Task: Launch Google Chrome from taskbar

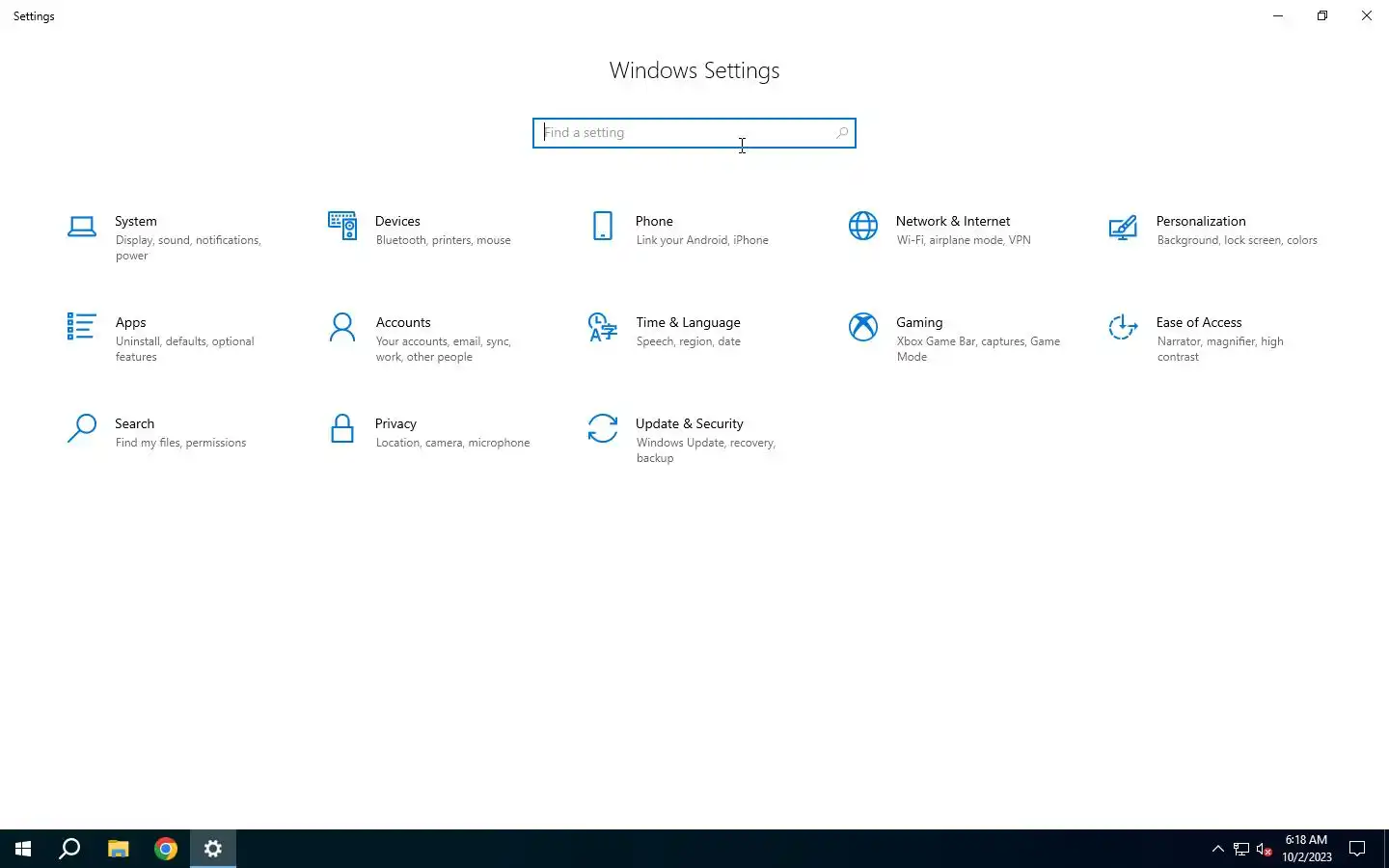Action: coord(166,849)
